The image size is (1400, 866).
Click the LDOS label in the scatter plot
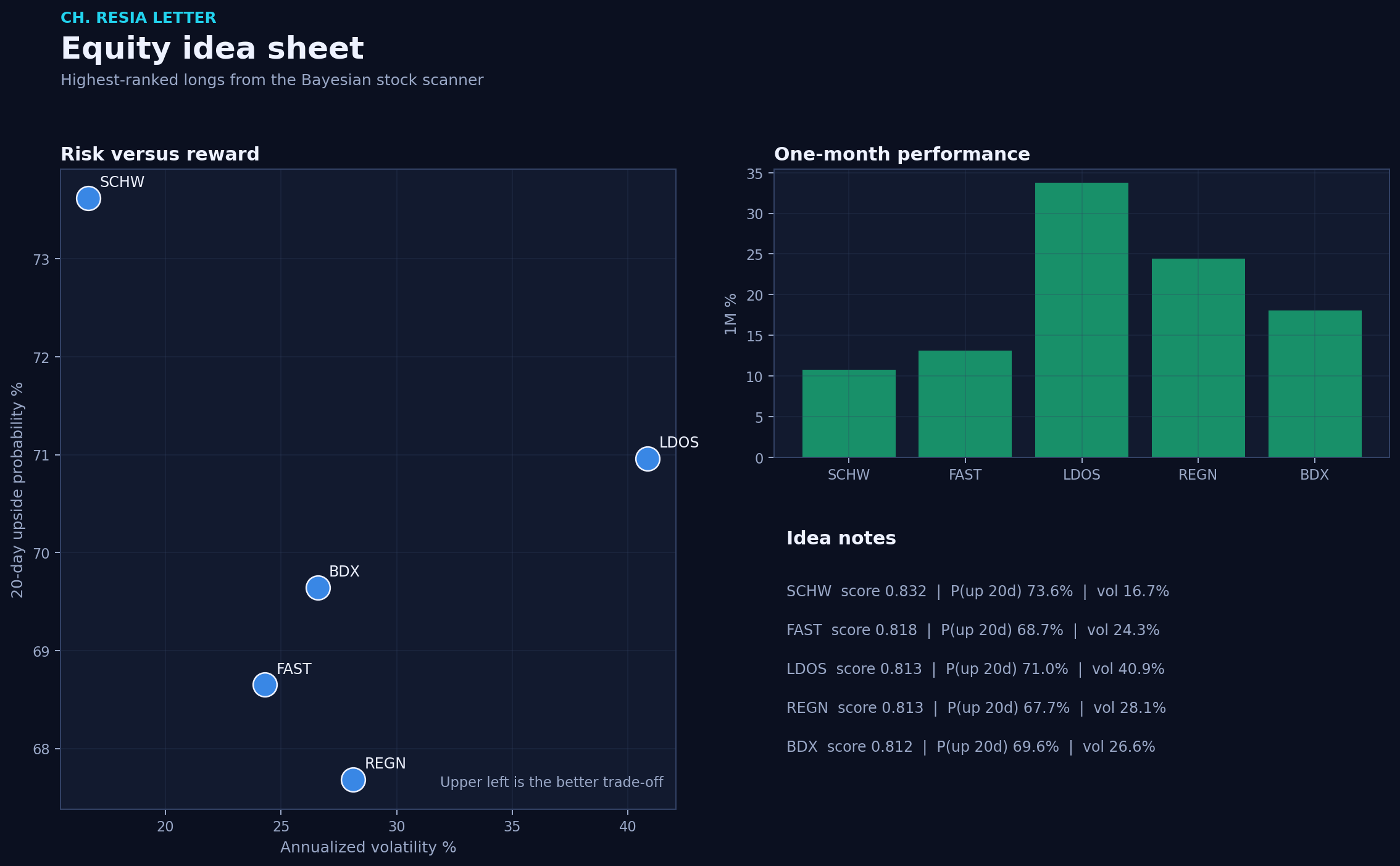click(x=679, y=443)
